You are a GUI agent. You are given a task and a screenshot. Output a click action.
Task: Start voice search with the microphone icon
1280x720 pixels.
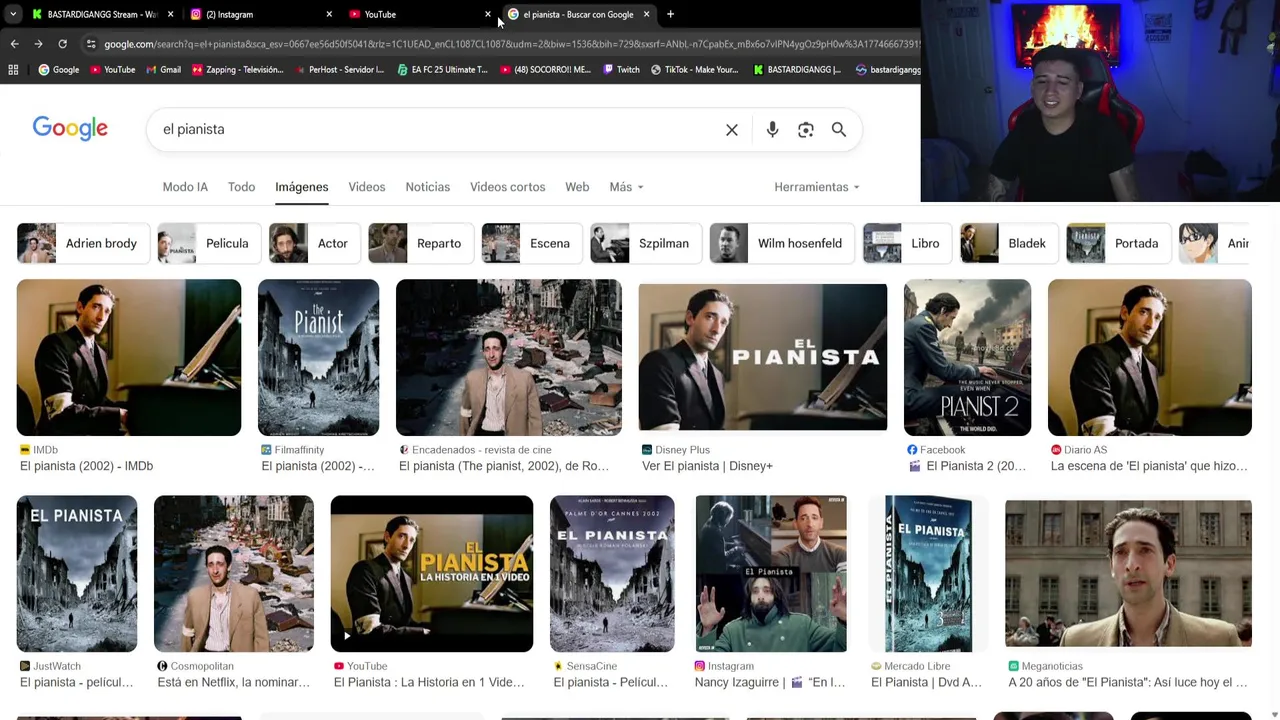(x=772, y=130)
